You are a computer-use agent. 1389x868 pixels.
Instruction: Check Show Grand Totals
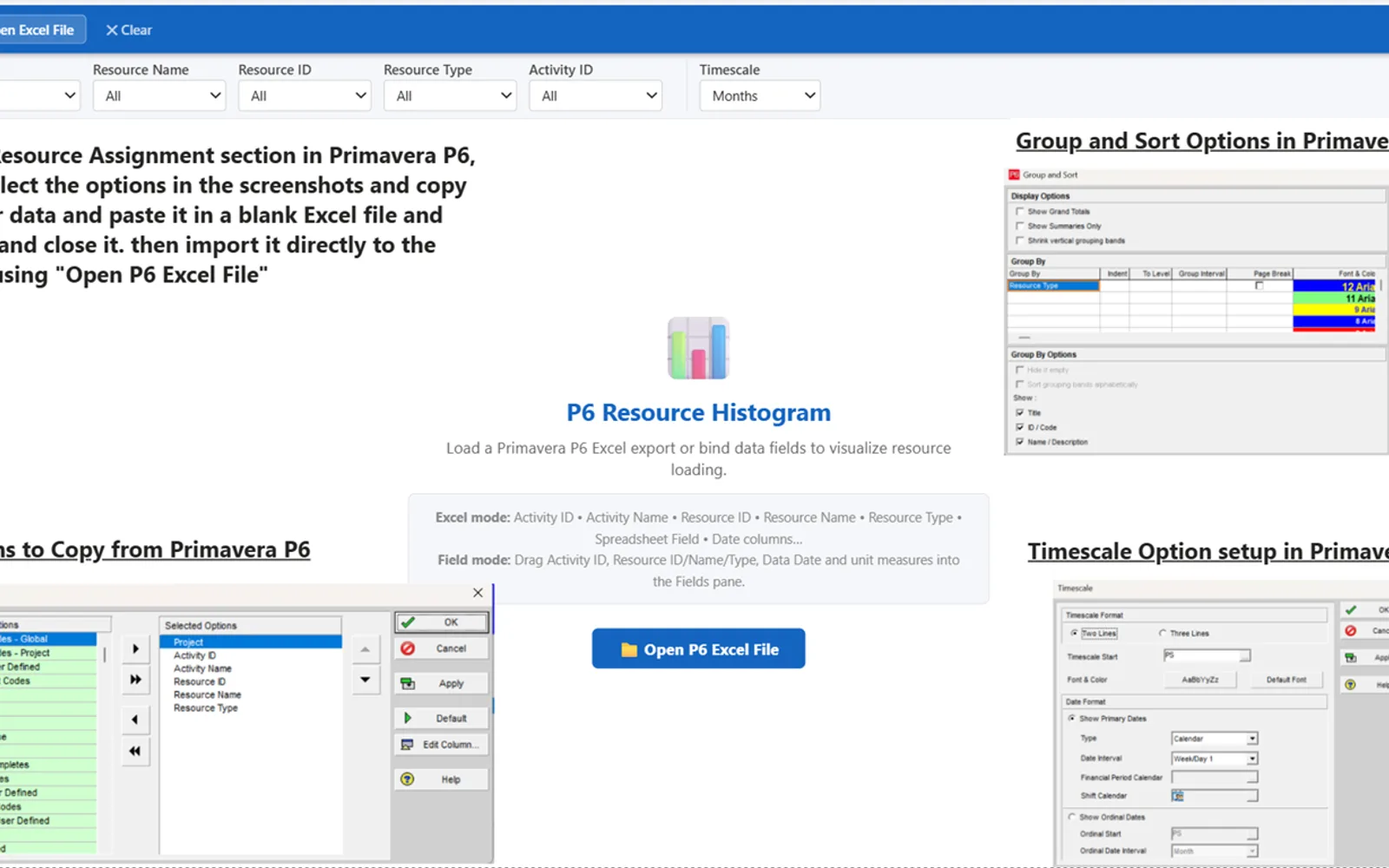click(x=1020, y=211)
